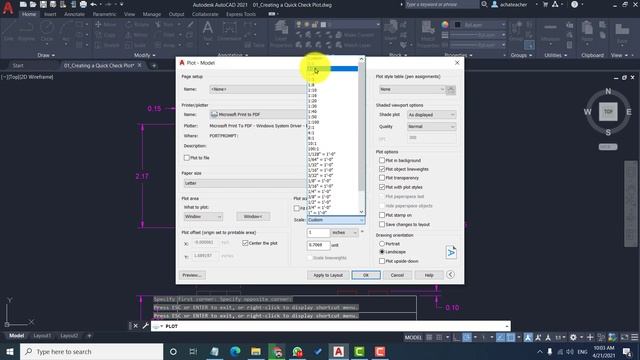Screen dimensions: 640x360
Task: Open the Manage ribbon tab
Action: pyautogui.click(x=152, y=14)
